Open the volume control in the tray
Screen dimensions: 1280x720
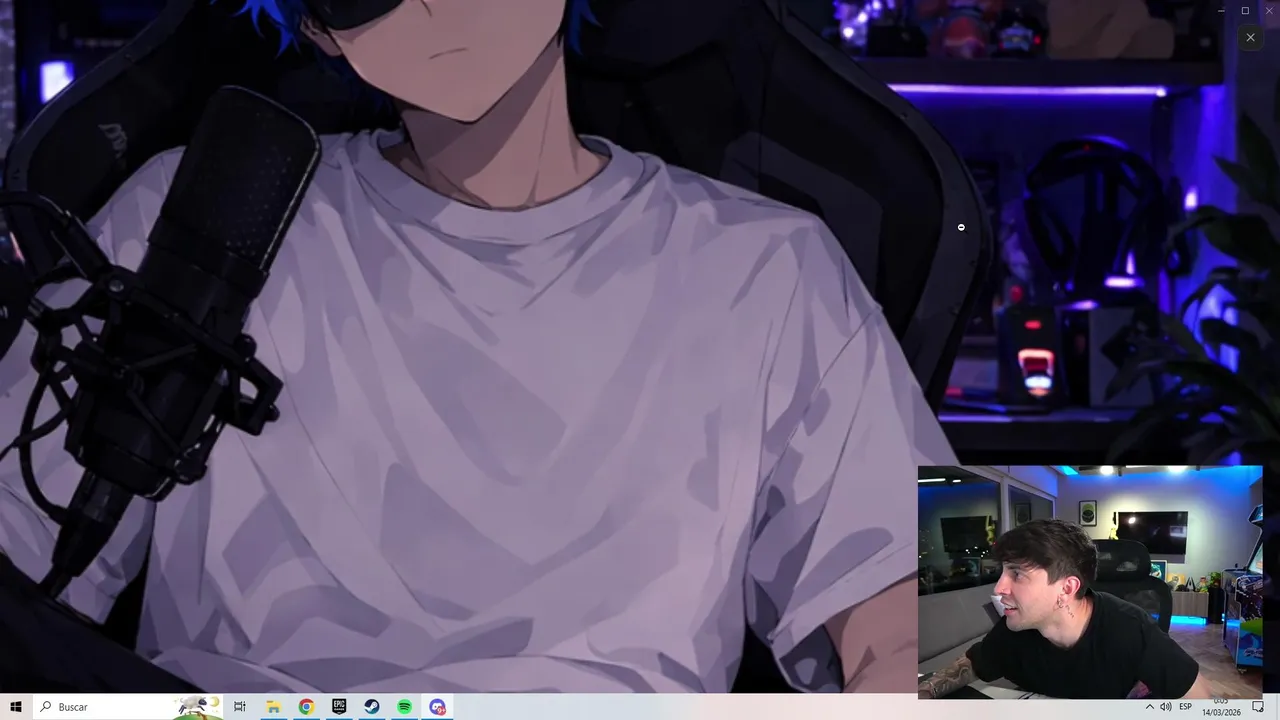[1166, 707]
